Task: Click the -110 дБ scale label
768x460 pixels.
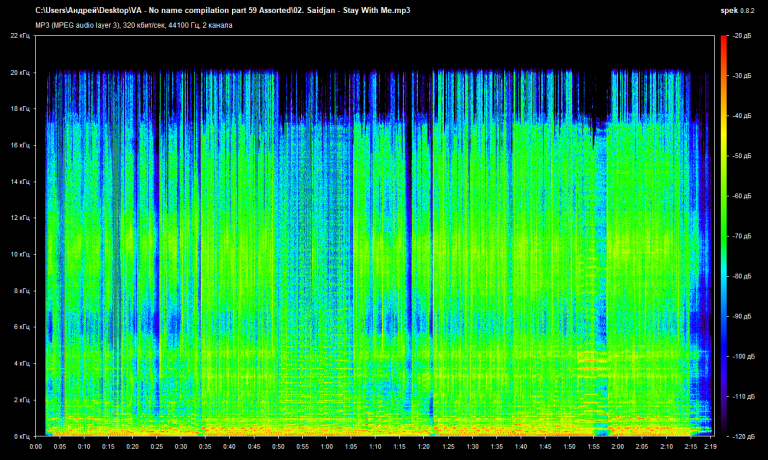Action: tap(744, 397)
